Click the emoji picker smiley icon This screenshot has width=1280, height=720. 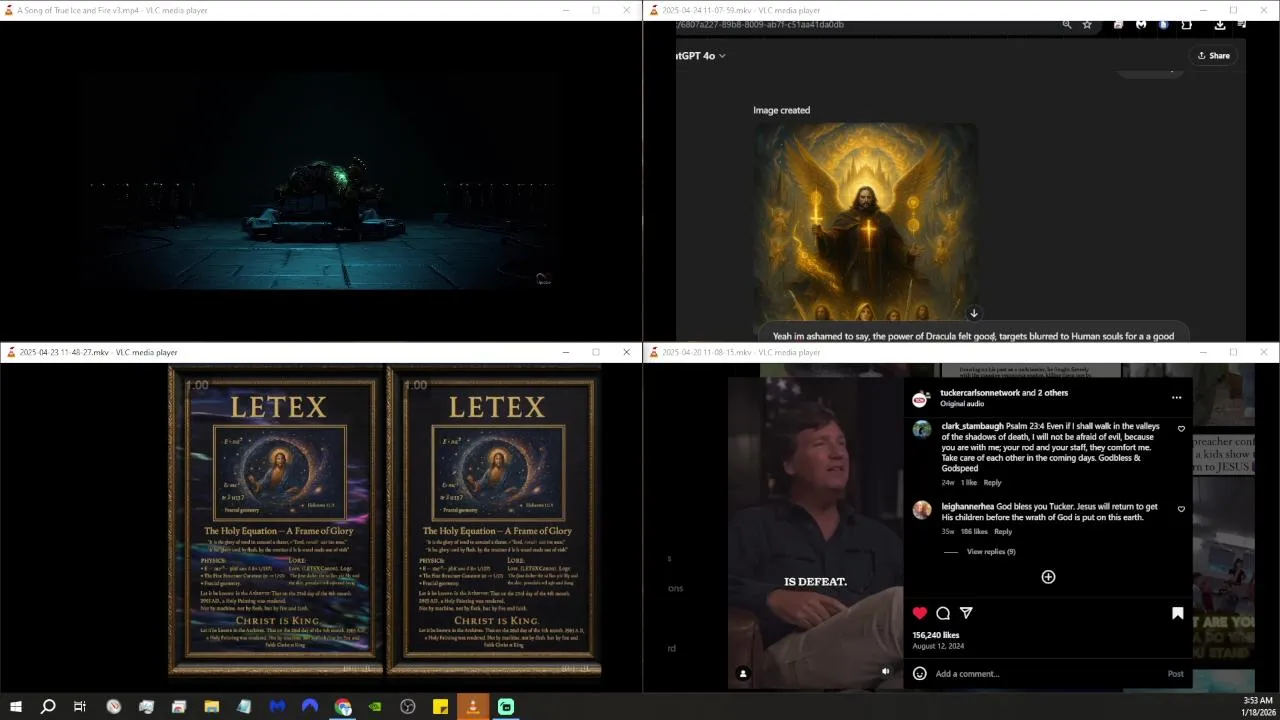[x=920, y=674]
